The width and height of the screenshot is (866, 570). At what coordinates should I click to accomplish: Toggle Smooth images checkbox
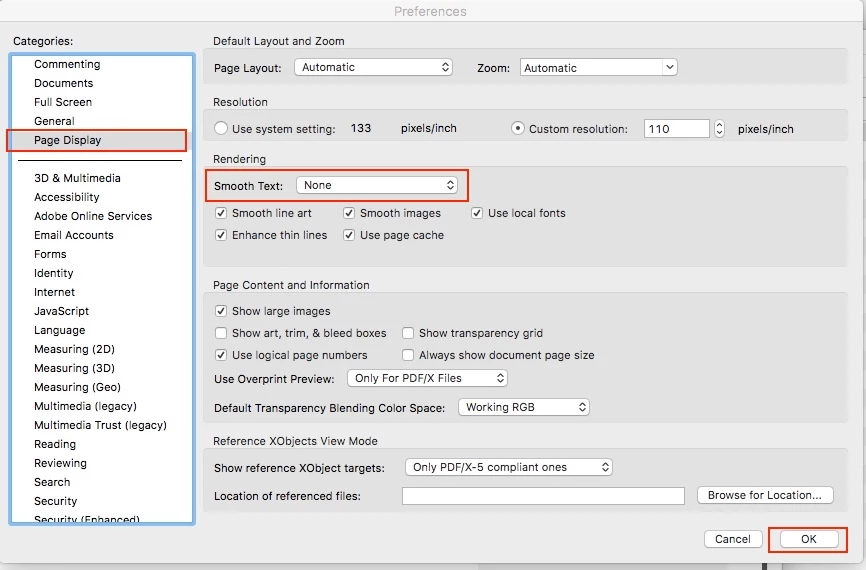pos(349,213)
